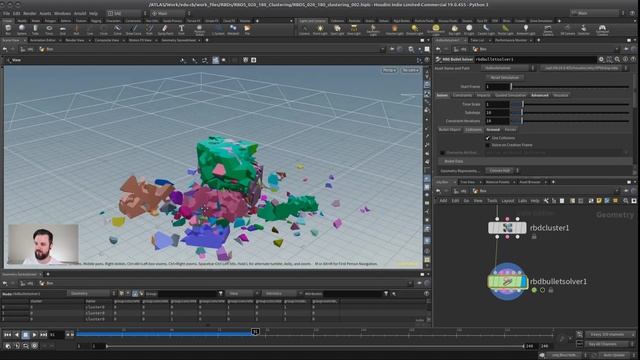Select the rbdbulletsolver1 node
This screenshot has height=360, width=640.
[x=507, y=282]
